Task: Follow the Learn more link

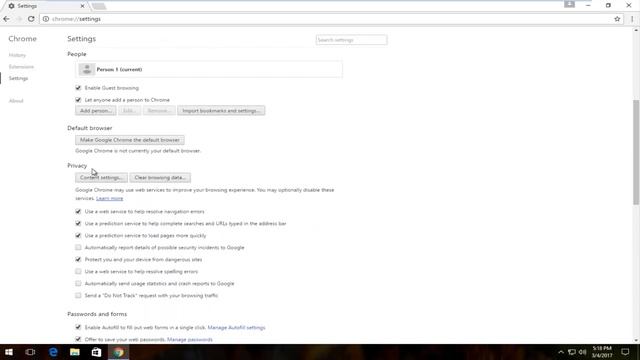Action: tap(109, 198)
